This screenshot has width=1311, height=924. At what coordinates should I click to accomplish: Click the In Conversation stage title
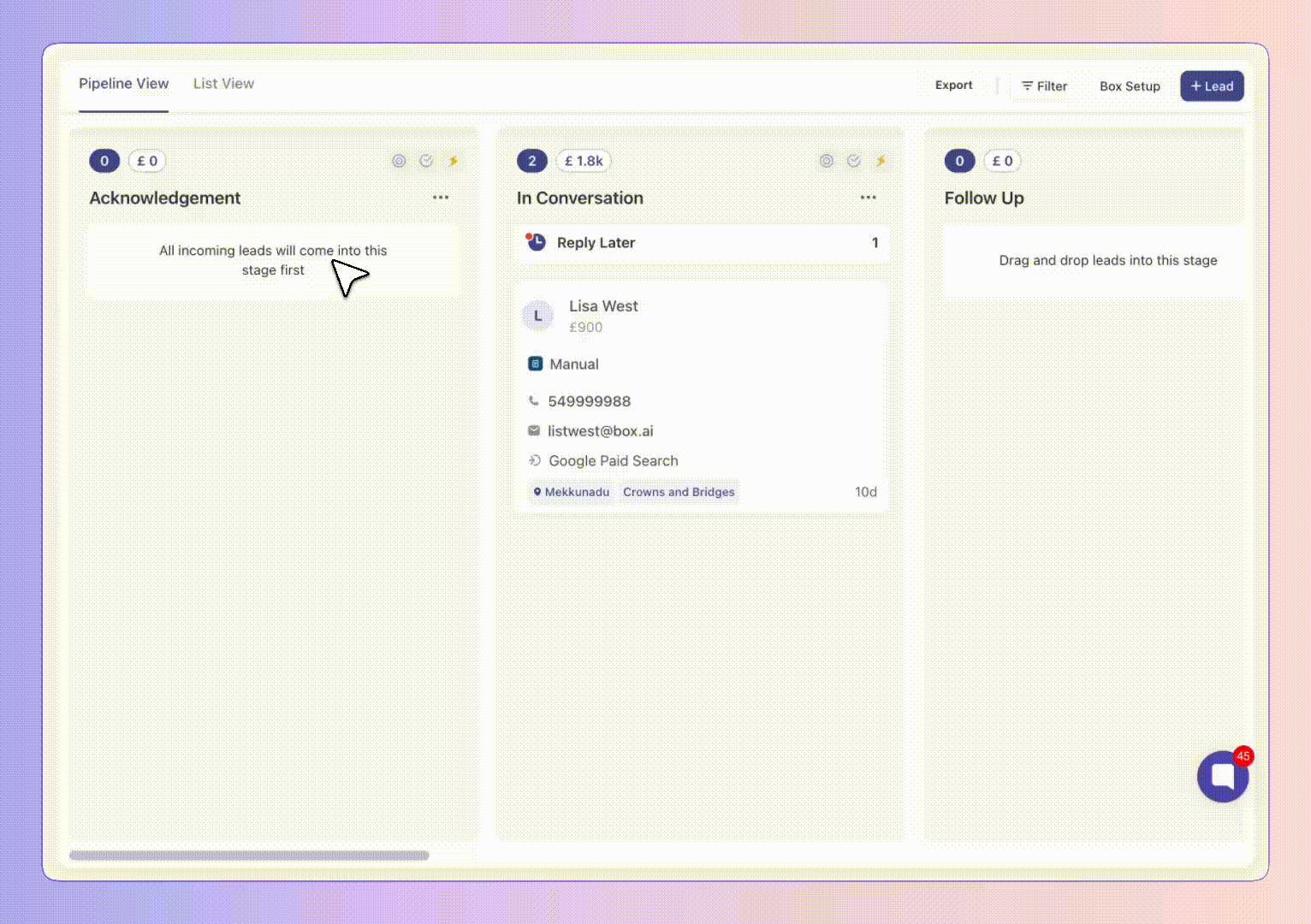[580, 198]
